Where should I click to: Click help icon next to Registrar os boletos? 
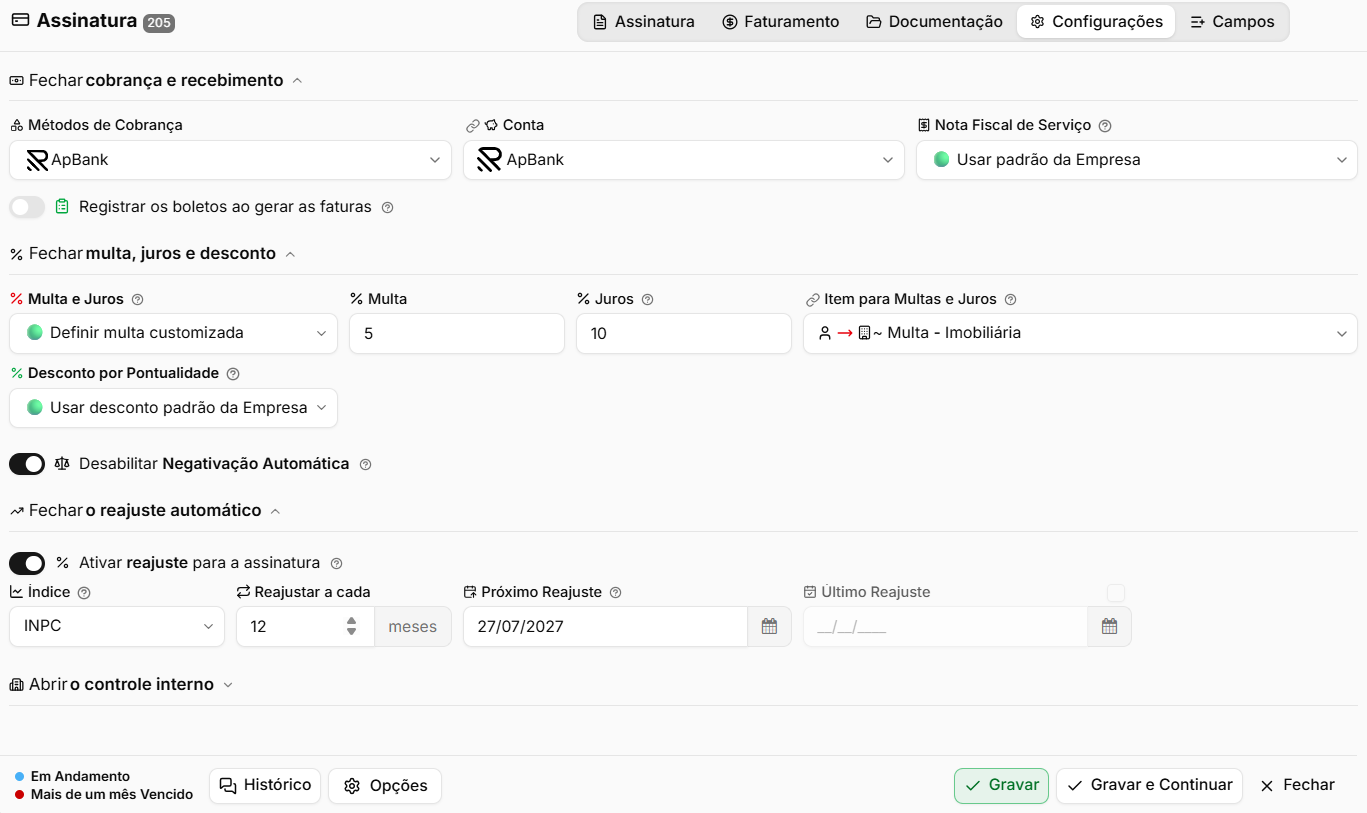(x=388, y=208)
